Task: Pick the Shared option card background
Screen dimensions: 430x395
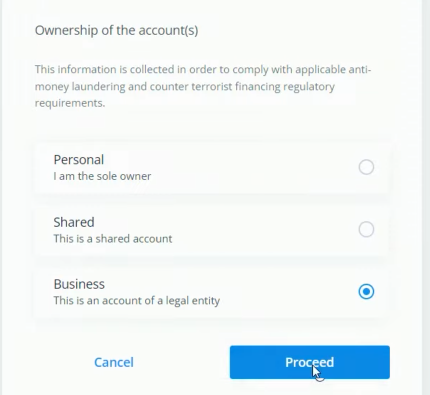Action: 212,230
